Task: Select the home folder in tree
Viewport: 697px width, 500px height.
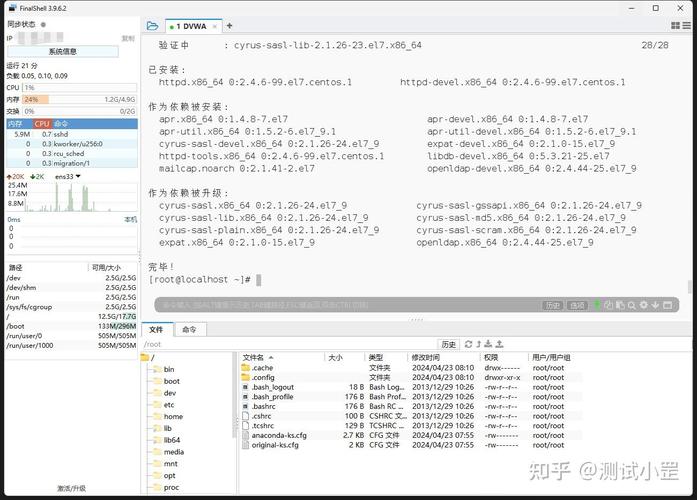Action: point(168,416)
